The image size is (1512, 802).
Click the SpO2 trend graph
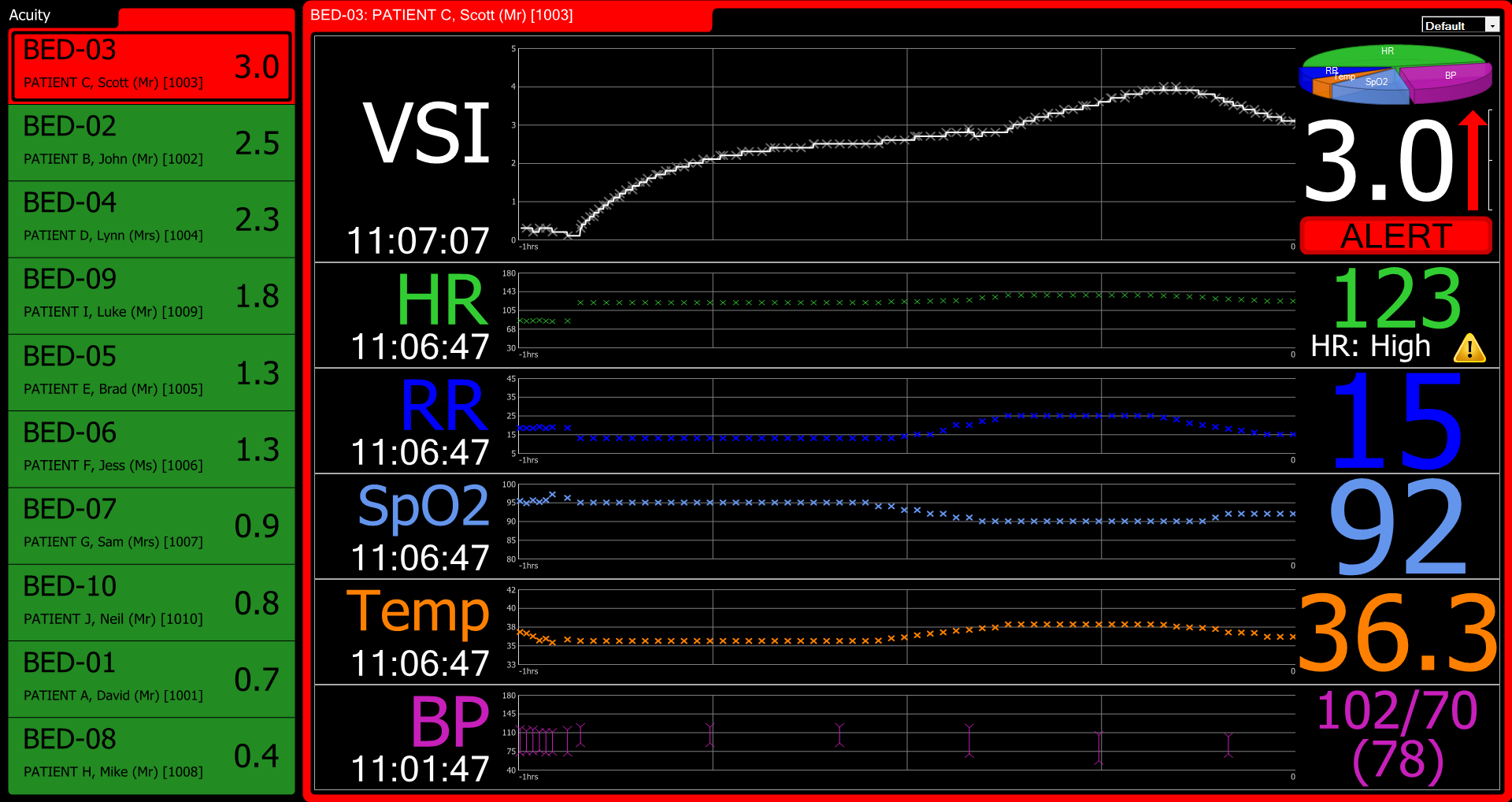click(x=906, y=522)
